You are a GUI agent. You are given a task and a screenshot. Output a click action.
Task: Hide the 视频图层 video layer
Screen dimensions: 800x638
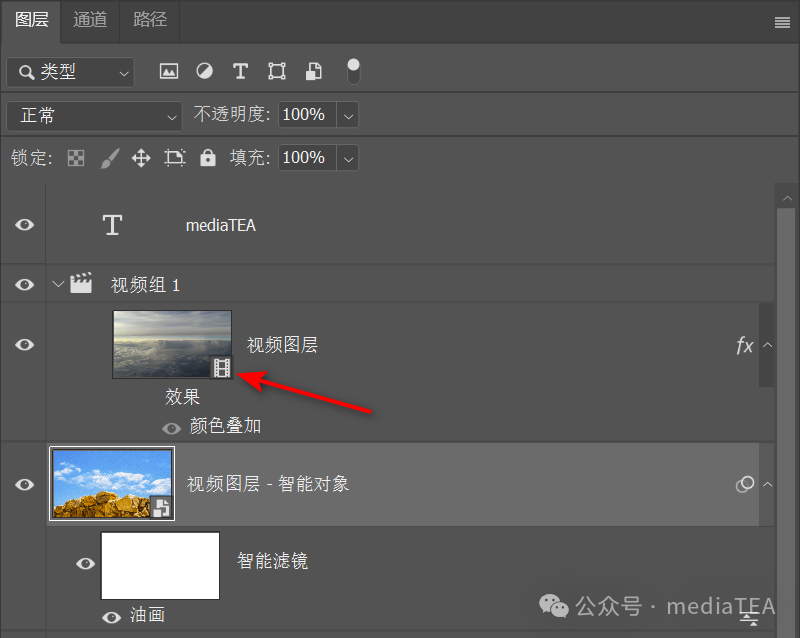pyautogui.click(x=24, y=345)
